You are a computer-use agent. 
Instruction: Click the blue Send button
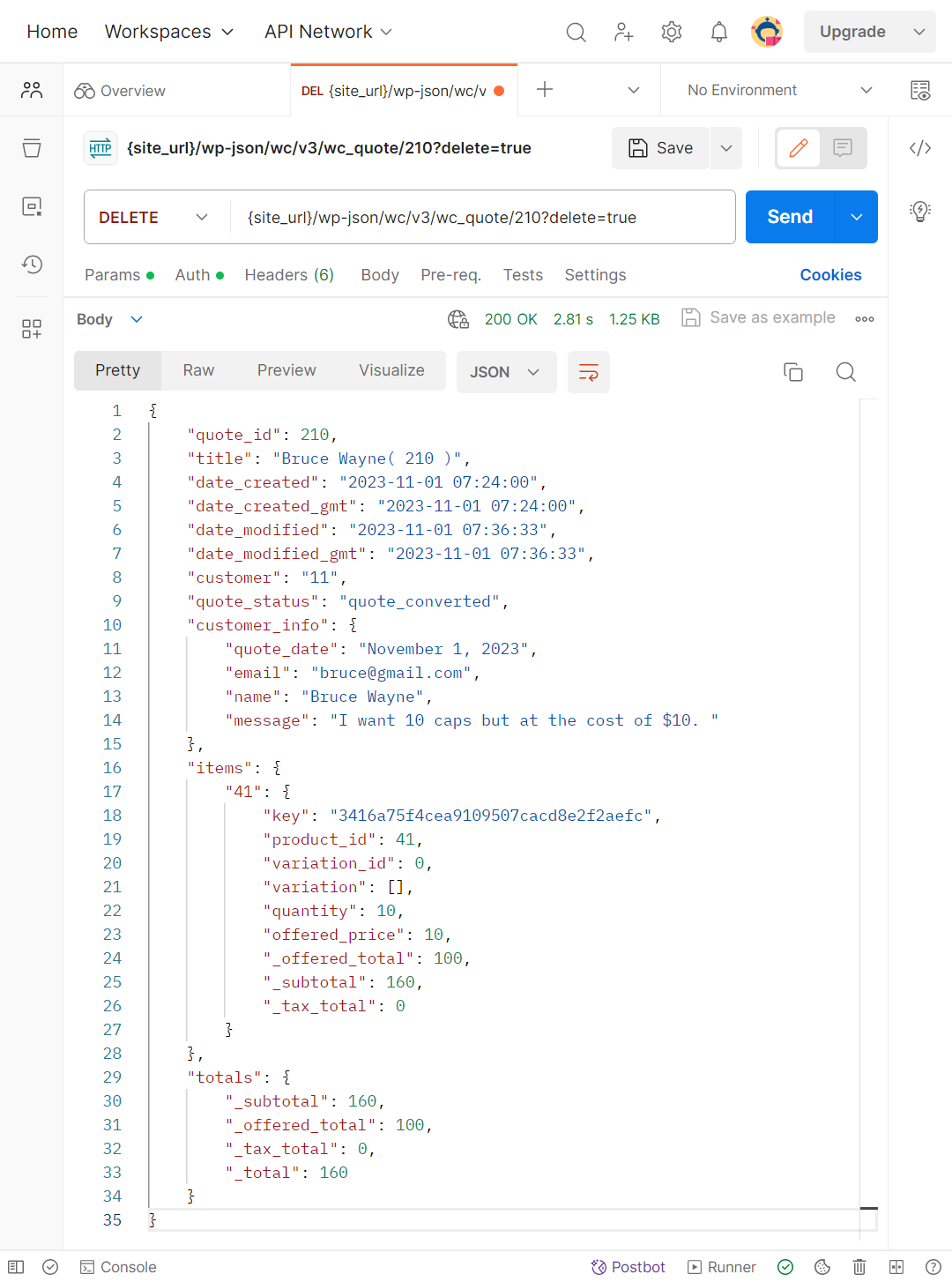[x=790, y=217]
